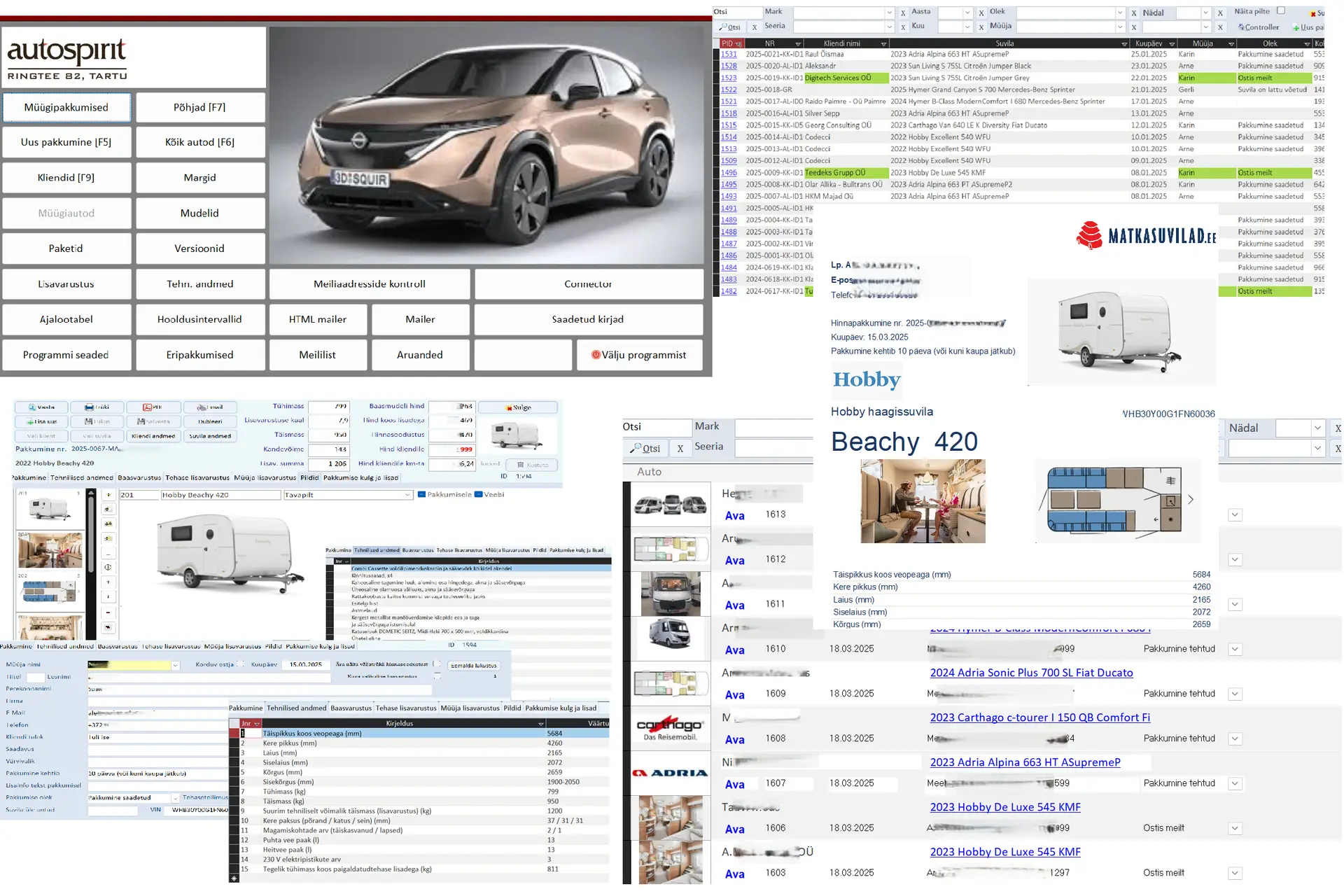Click the next arrow beside the floorplan image

pos(1191,500)
